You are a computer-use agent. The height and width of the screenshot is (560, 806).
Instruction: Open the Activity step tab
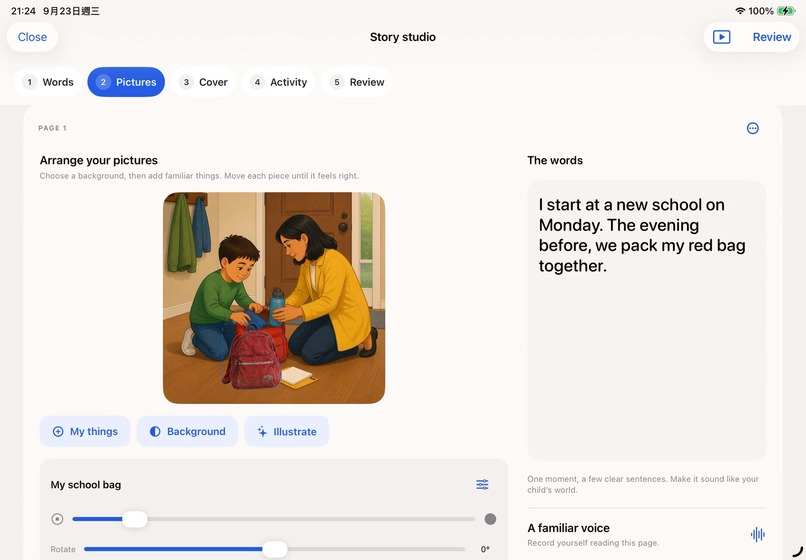[278, 82]
